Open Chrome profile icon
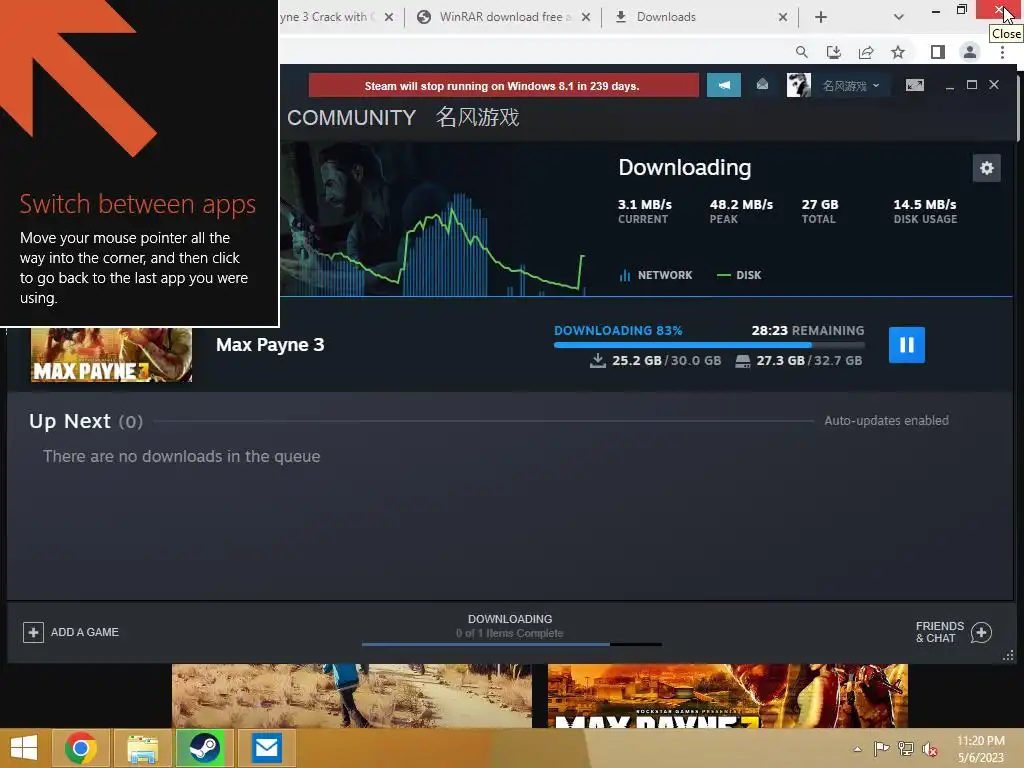Screen dimensions: 1024x768 tap(970, 52)
